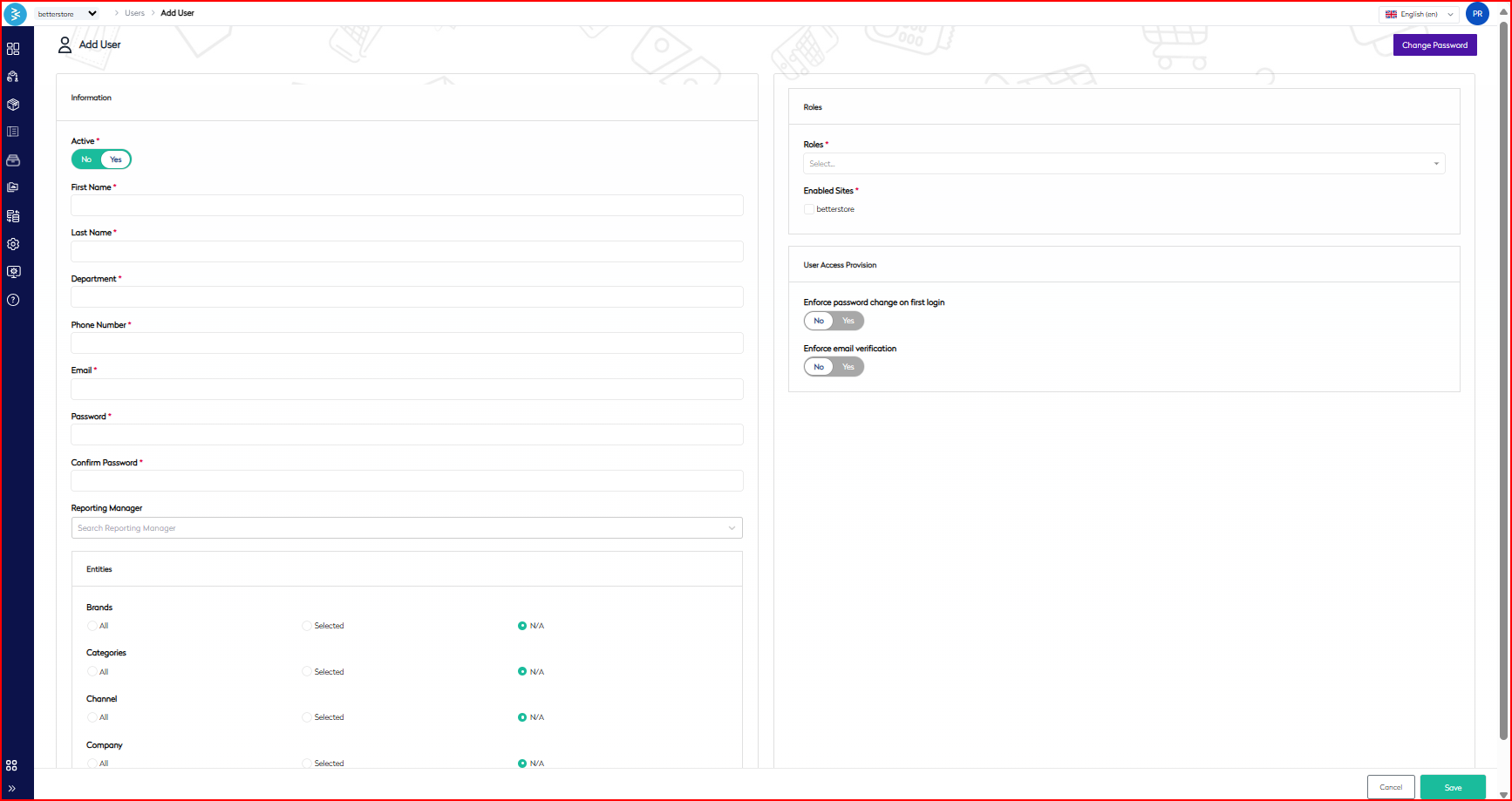The image size is (1512, 801).
Task: Click the Save button
Action: (x=1452, y=787)
